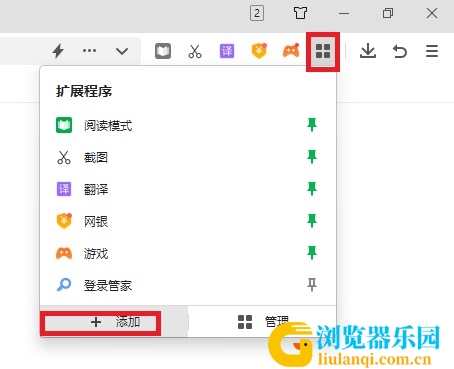This screenshot has width=454, height=369.
Task: Click the scissors icon beside 截图
Action: [x=64, y=157]
